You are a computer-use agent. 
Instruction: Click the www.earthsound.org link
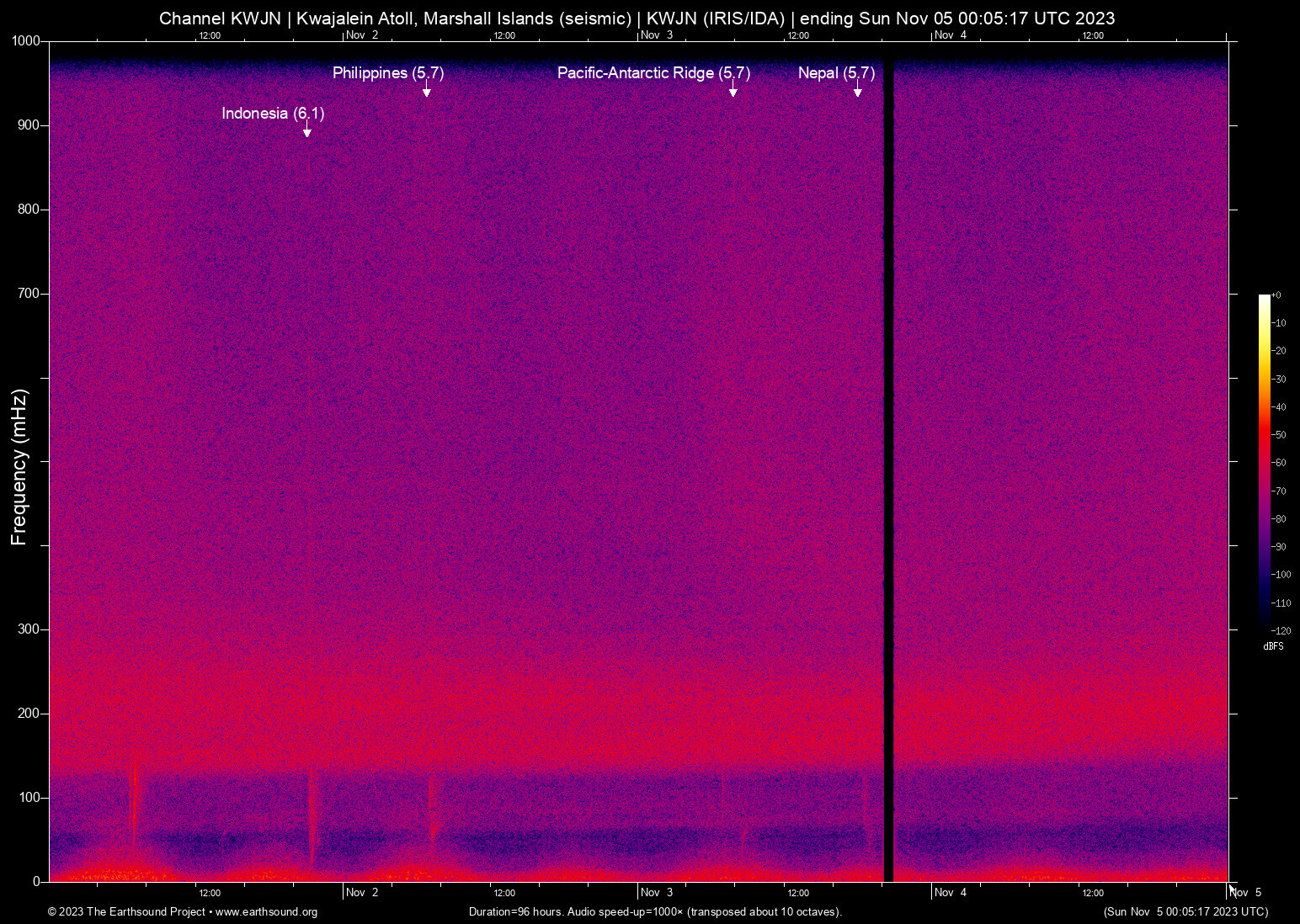267,912
